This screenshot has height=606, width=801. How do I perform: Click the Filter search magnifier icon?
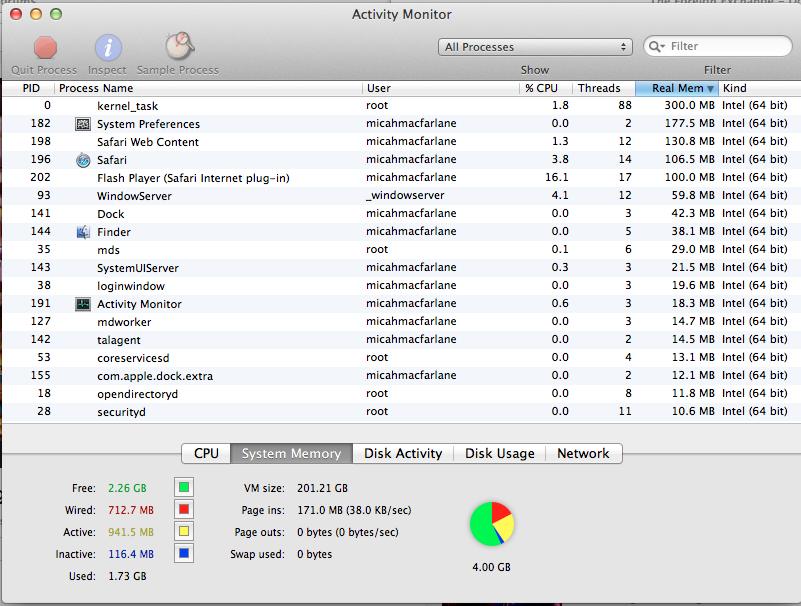pyautogui.click(x=656, y=46)
